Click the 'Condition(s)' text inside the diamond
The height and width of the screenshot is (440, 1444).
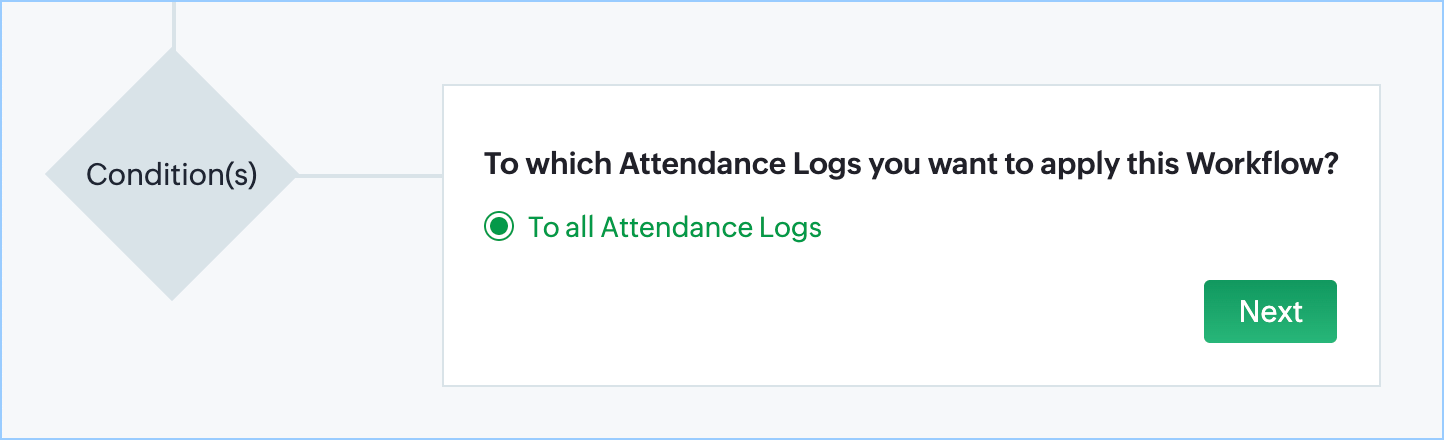172,175
